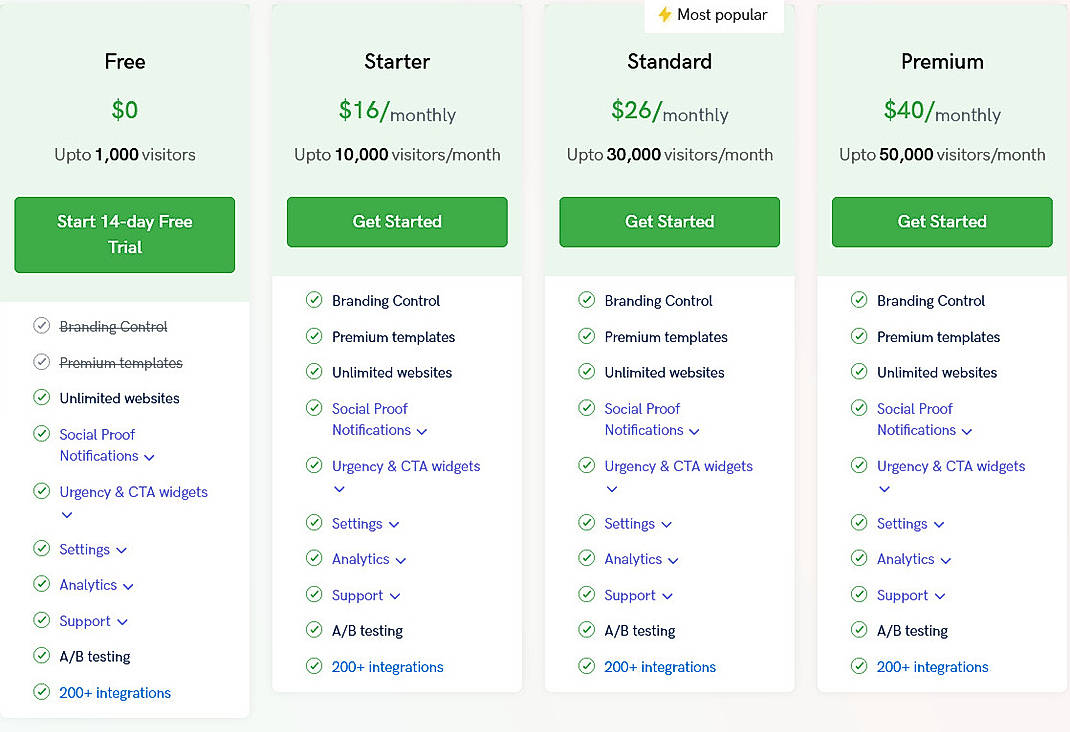The image size is (1070, 732).
Task: Expand Urgency & CTA widgets in Starter plan
Action: tap(339, 489)
